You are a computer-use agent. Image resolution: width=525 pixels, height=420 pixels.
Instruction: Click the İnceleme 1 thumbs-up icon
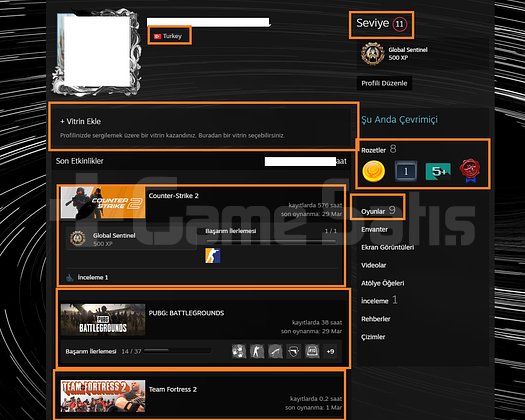pyautogui.click(x=69, y=277)
